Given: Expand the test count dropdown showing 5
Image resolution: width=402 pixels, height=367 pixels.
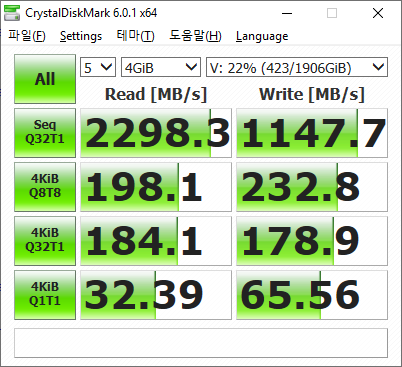Looking at the screenshot, I should [x=98, y=67].
